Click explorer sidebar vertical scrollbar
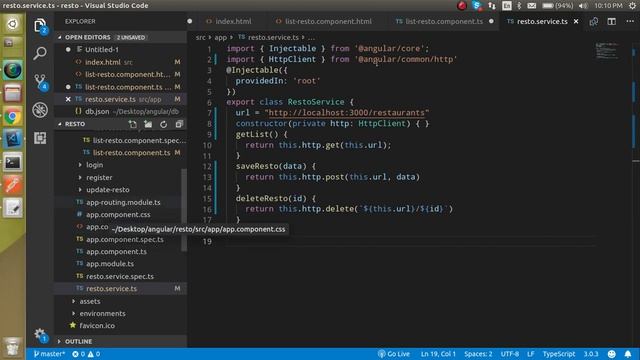Screen dimensions: 640x360 pyautogui.click(x=184, y=210)
